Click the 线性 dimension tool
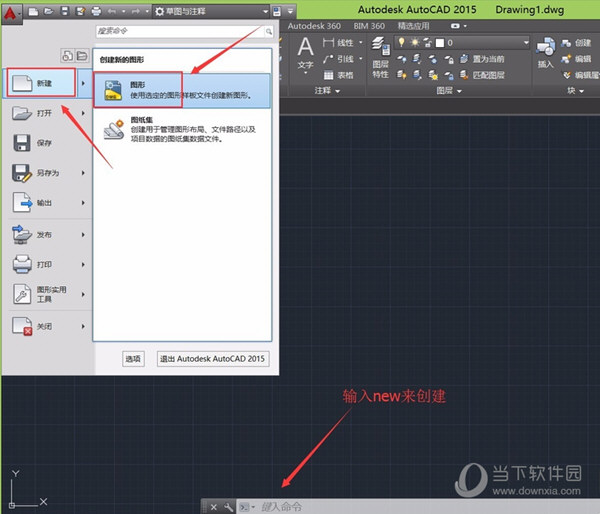 [338, 42]
